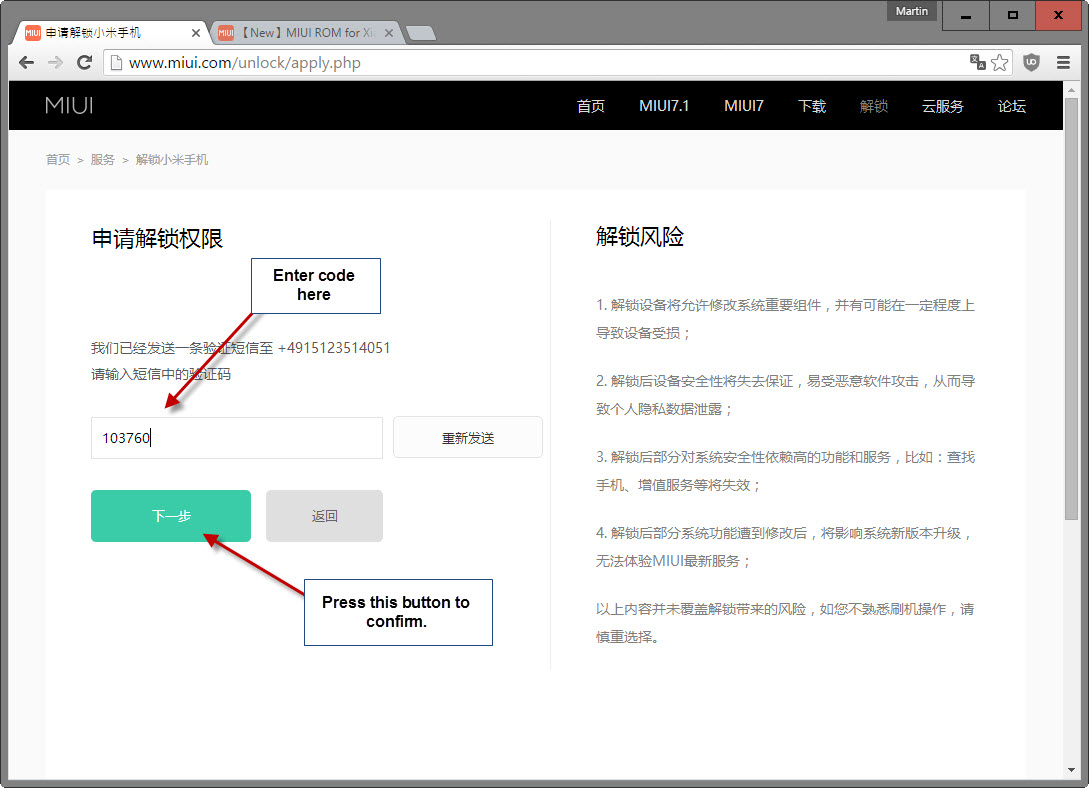Go back with the browser back arrow
Image resolution: width=1089 pixels, height=788 pixels.
click(26, 63)
